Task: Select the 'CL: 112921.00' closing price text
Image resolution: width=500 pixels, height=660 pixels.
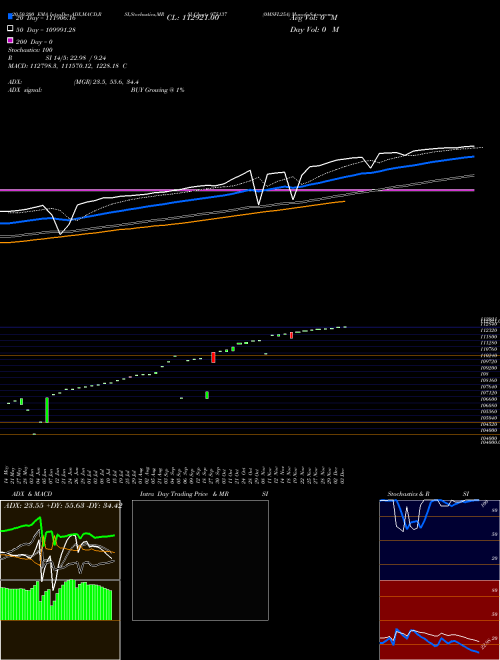Action: click(193, 18)
